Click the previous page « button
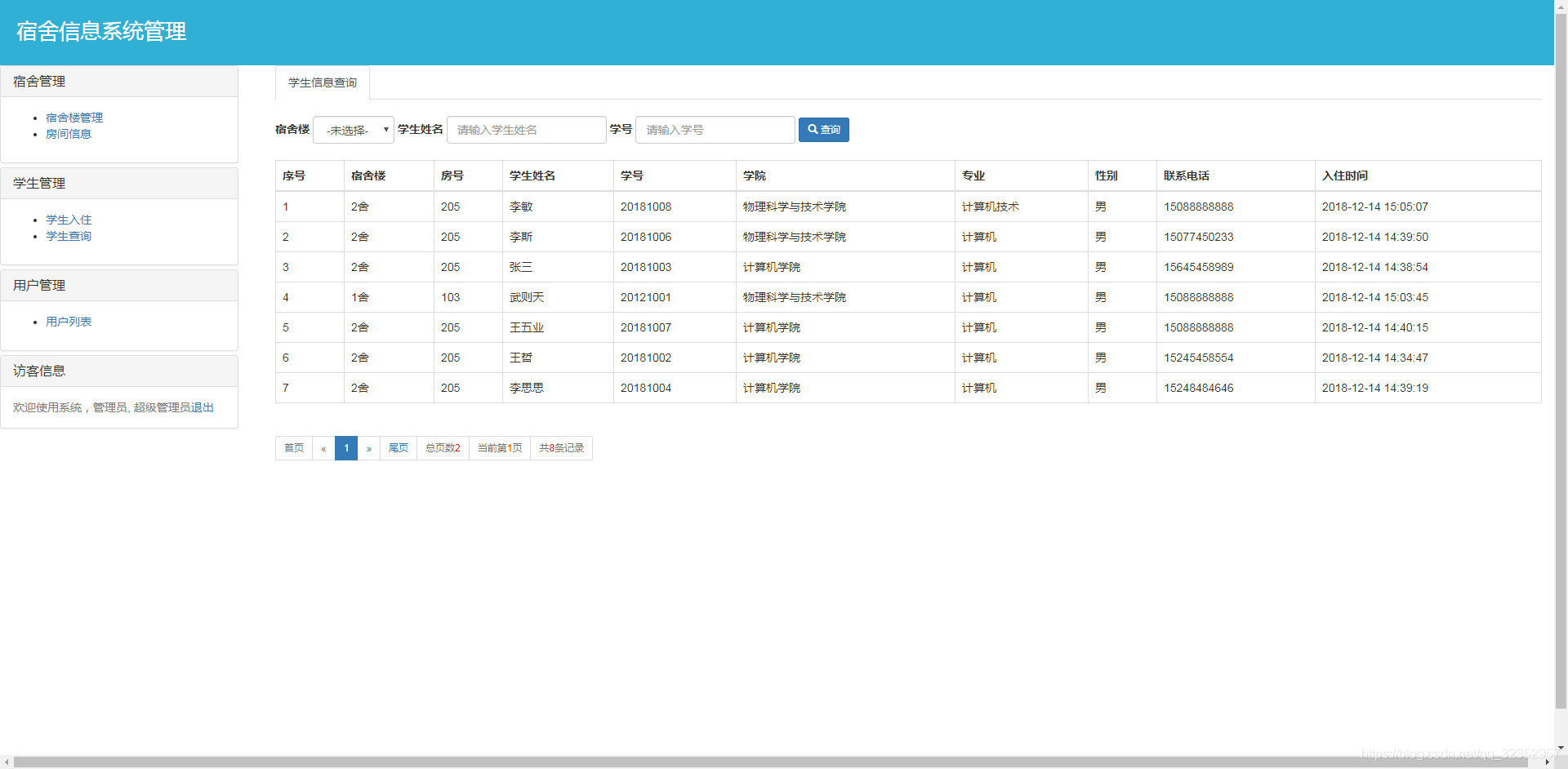Image resolution: width=1568 pixels, height=769 pixels. tap(323, 448)
